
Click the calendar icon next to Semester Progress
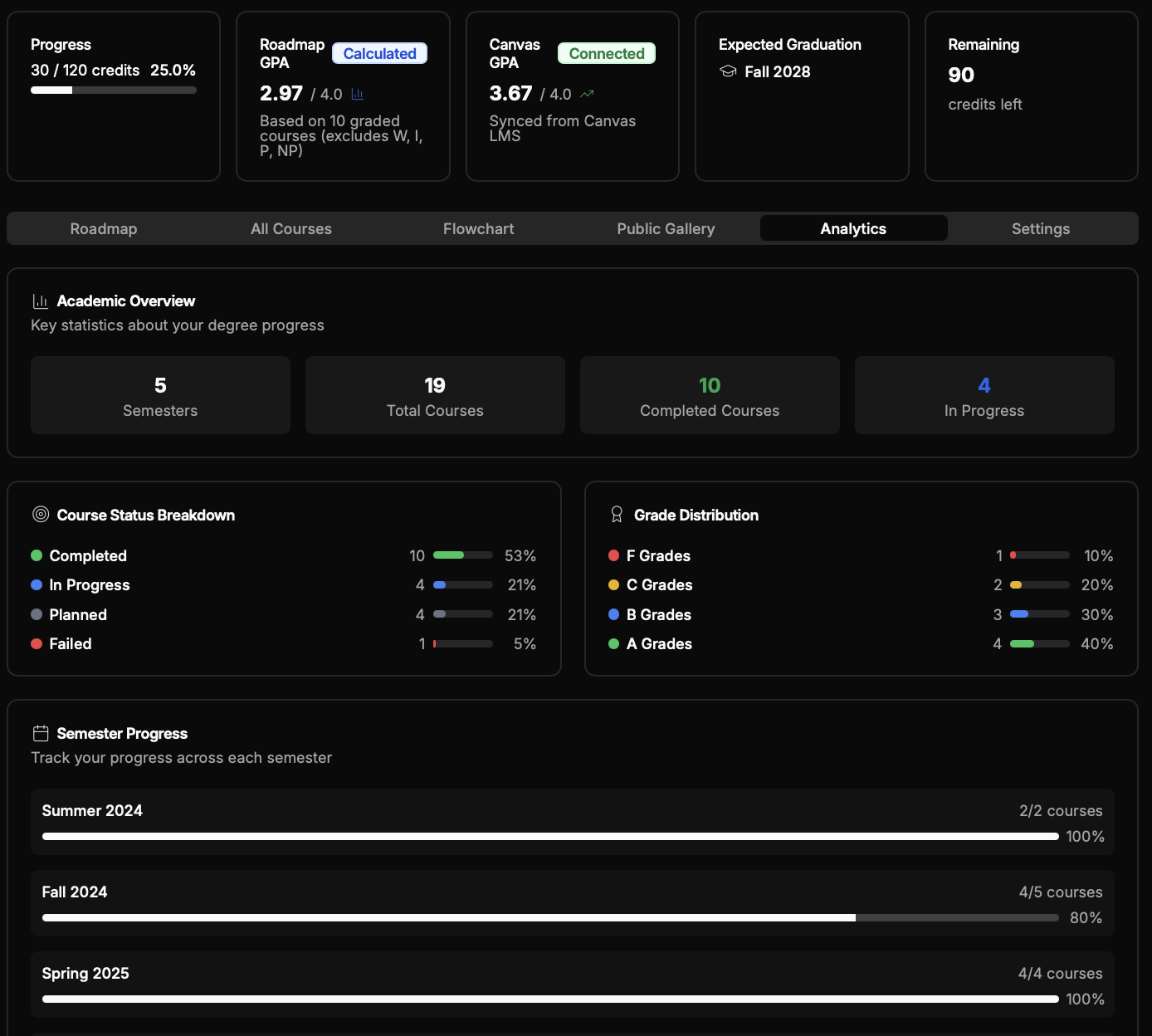40,732
